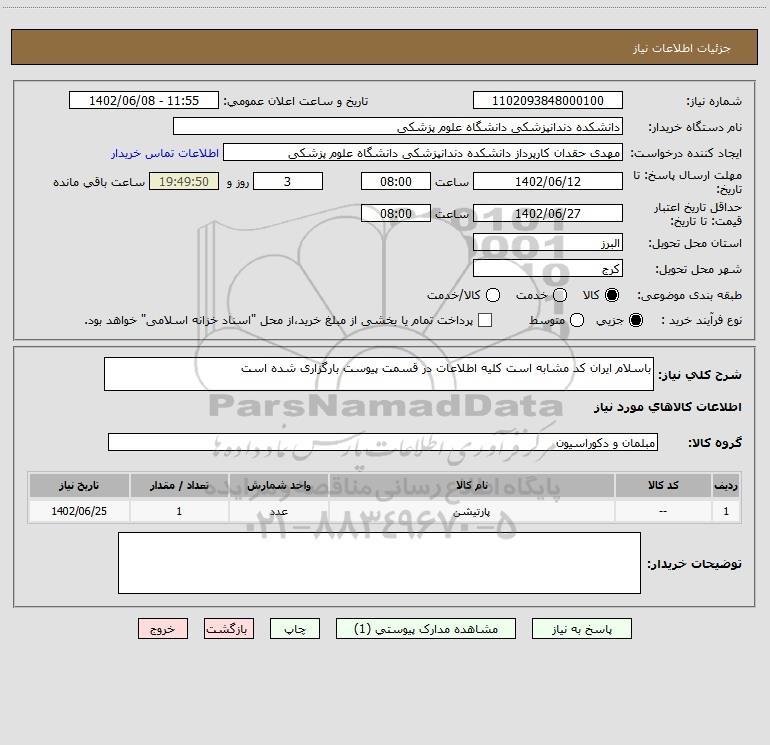Open مشاهده مدارک پیوستی (1) button
This screenshot has width=770, height=745.
[426, 629]
